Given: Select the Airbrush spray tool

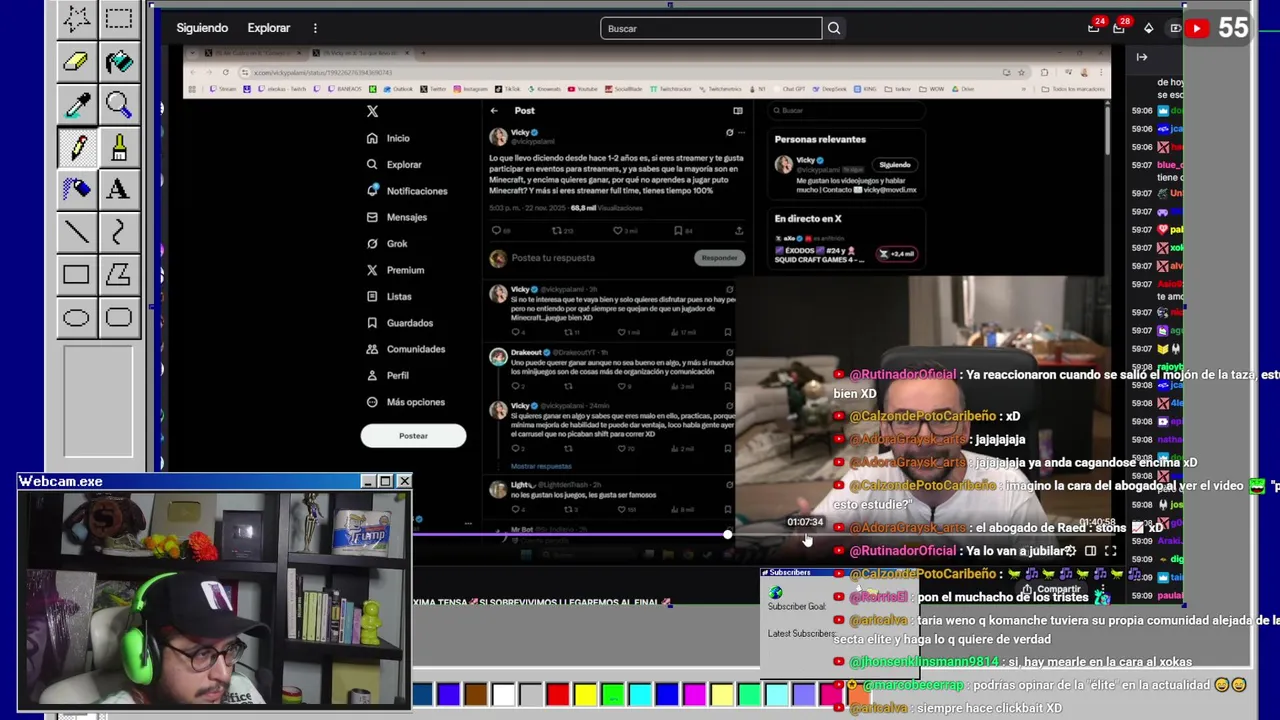Looking at the screenshot, I should [76, 189].
